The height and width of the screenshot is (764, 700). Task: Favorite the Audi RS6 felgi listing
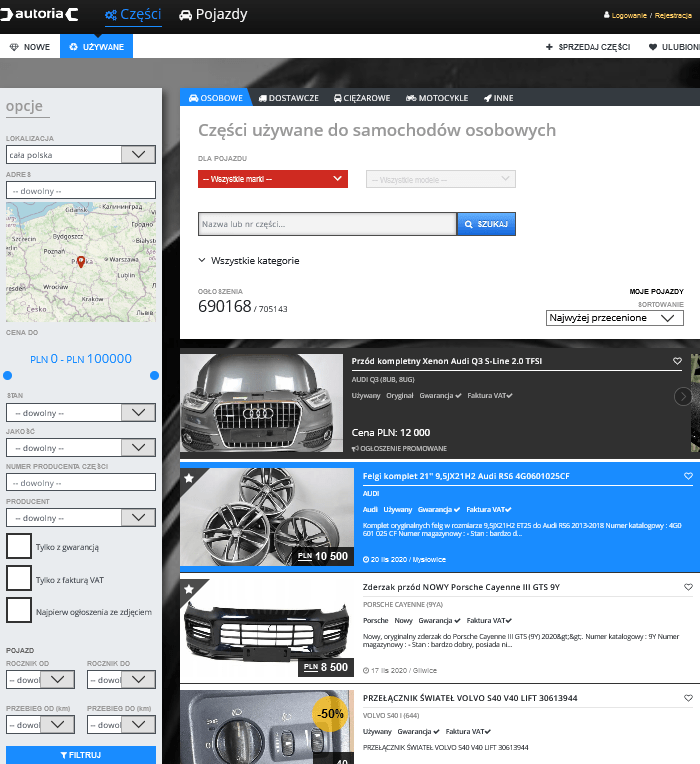coord(688,476)
